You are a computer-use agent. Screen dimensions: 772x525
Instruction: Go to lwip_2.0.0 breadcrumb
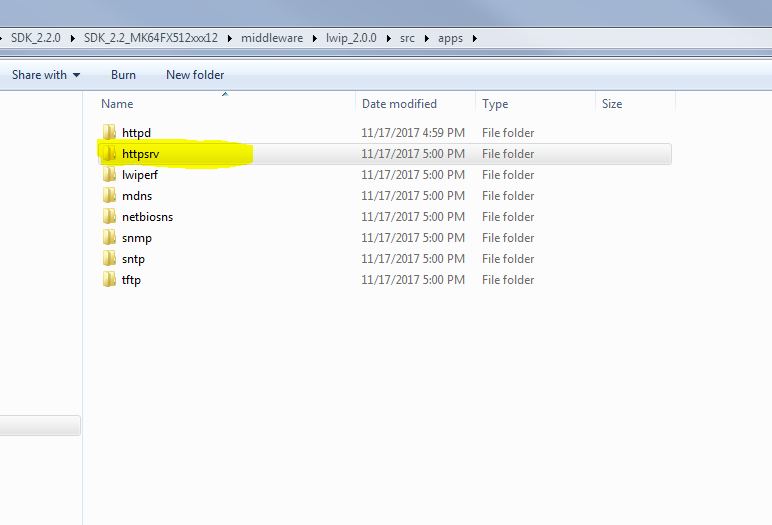click(x=351, y=38)
